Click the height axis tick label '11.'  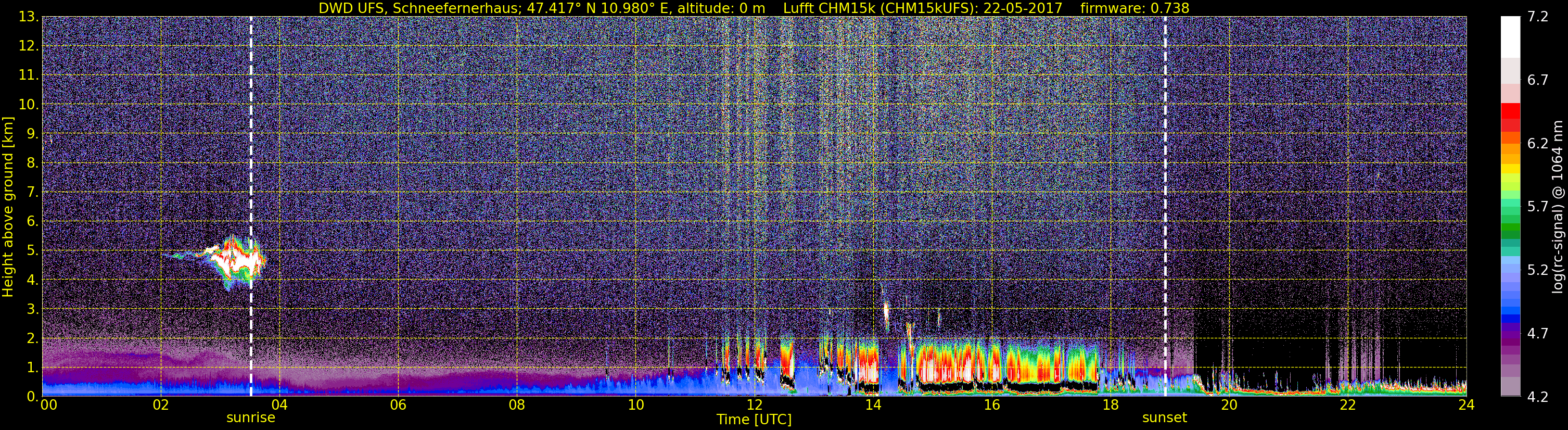[29, 75]
